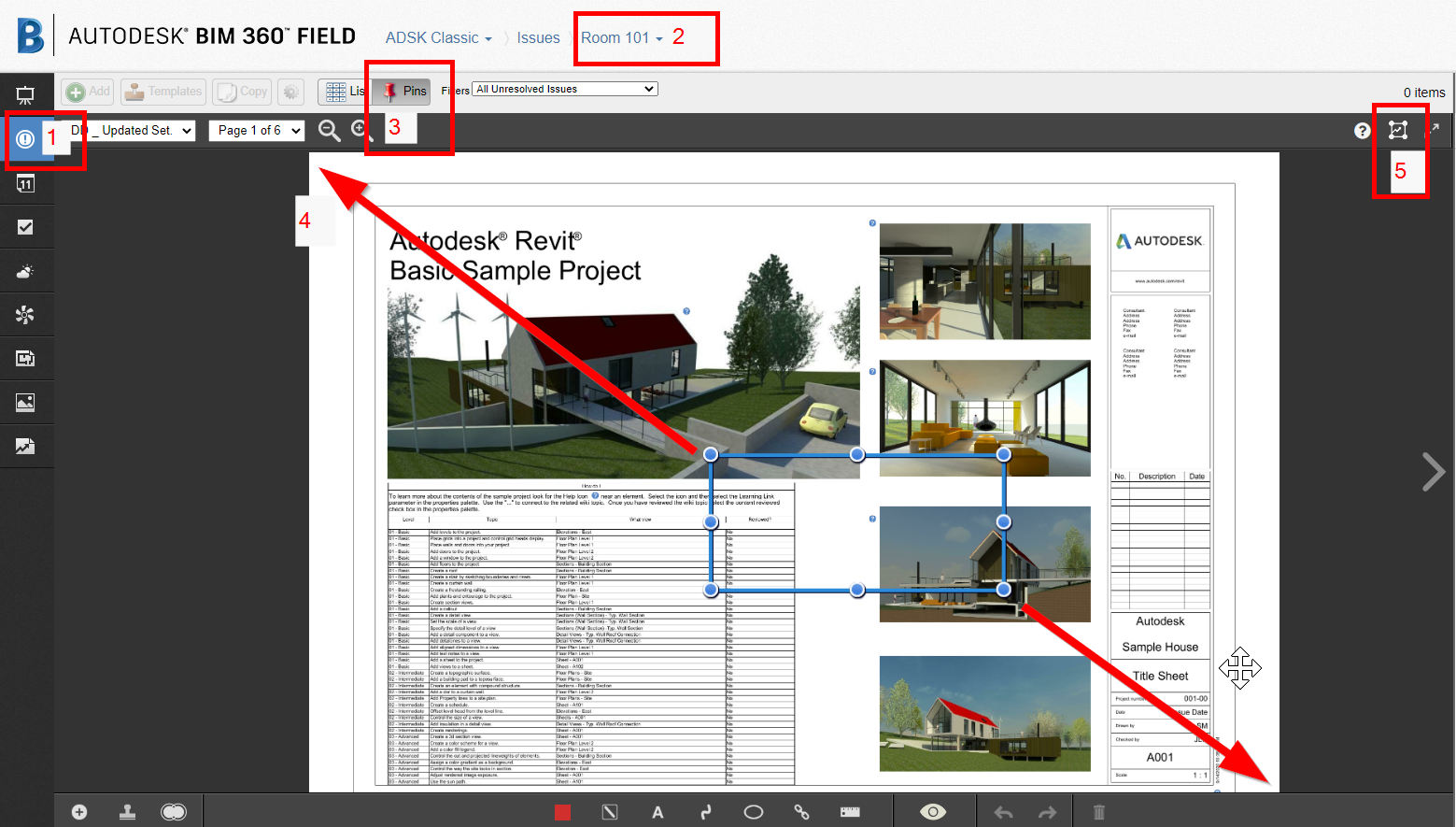
Task: Select the Photos panel icon in sidebar
Action: 25,402
